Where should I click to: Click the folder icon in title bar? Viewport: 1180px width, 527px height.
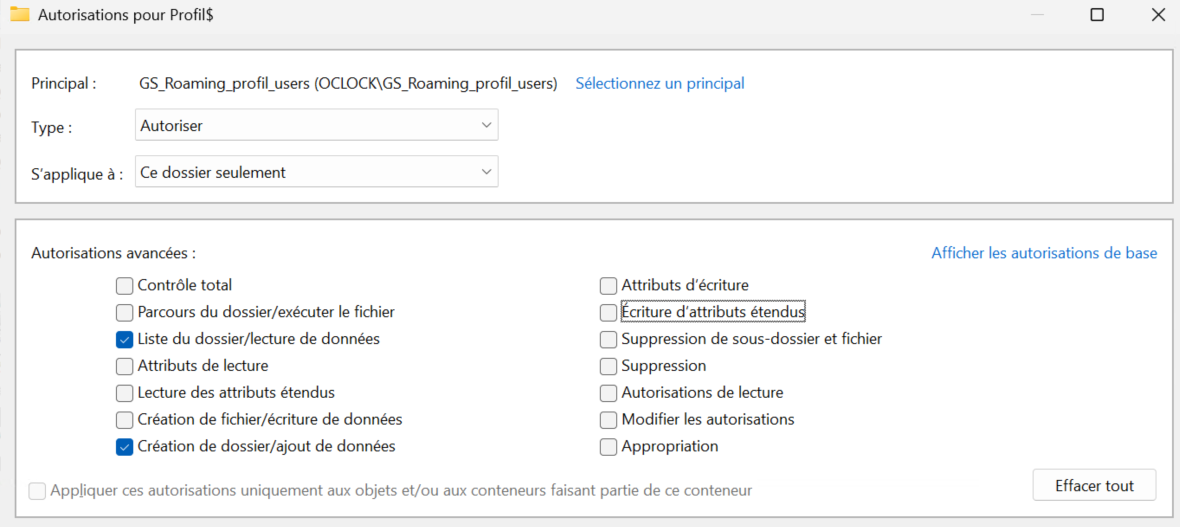(x=19, y=15)
